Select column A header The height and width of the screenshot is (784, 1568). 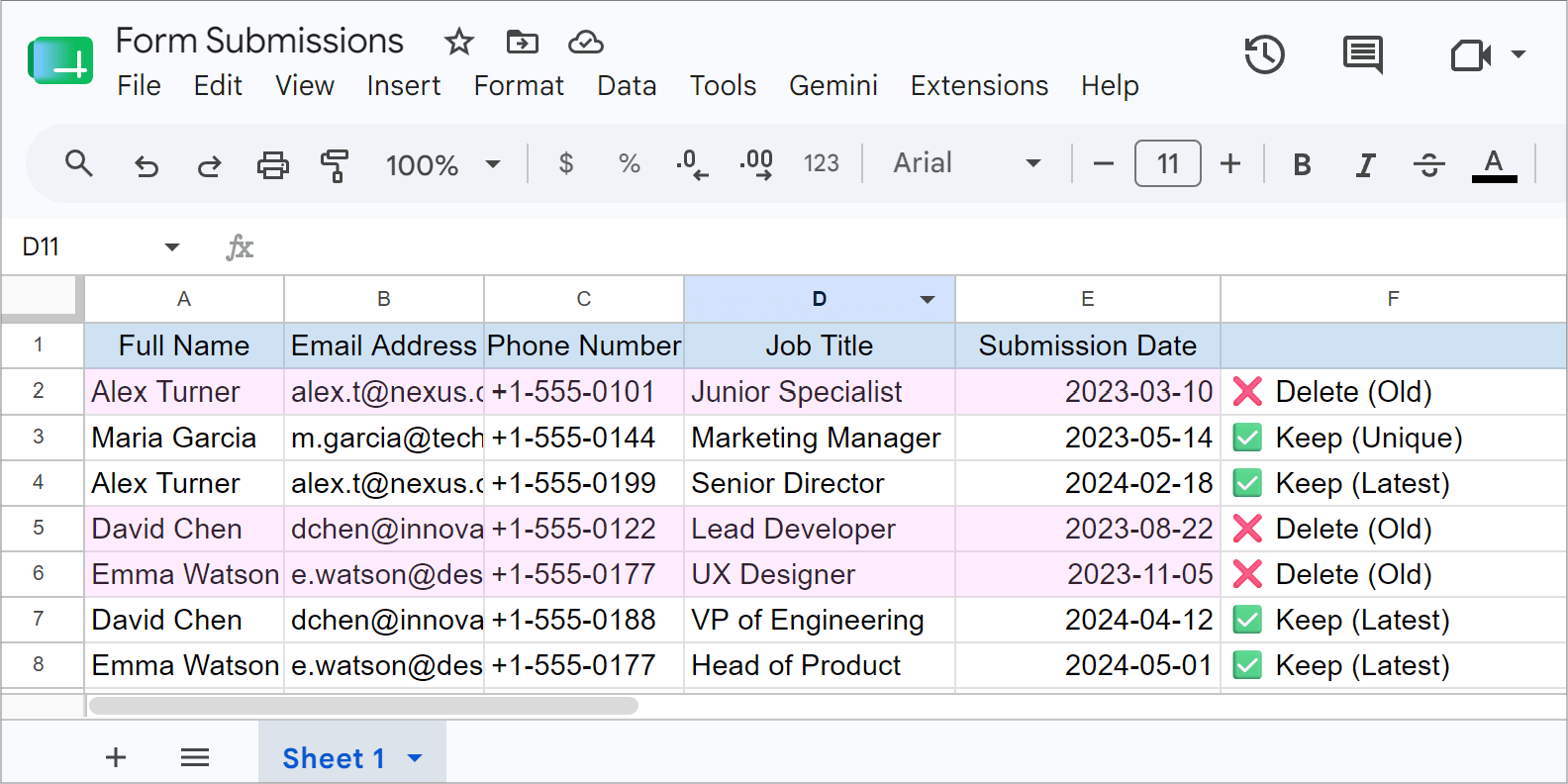184,299
